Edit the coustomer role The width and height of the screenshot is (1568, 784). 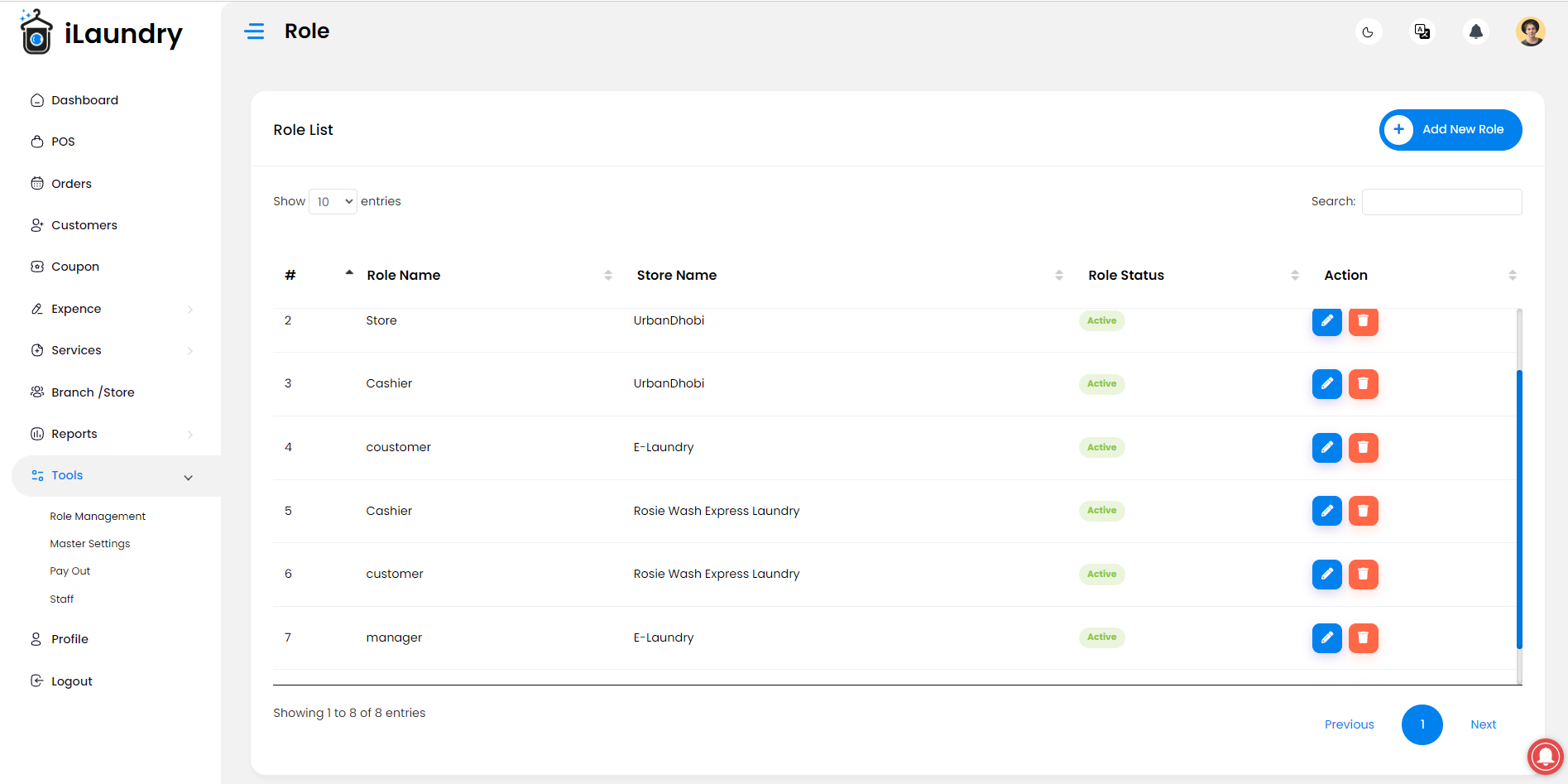point(1327,448)
